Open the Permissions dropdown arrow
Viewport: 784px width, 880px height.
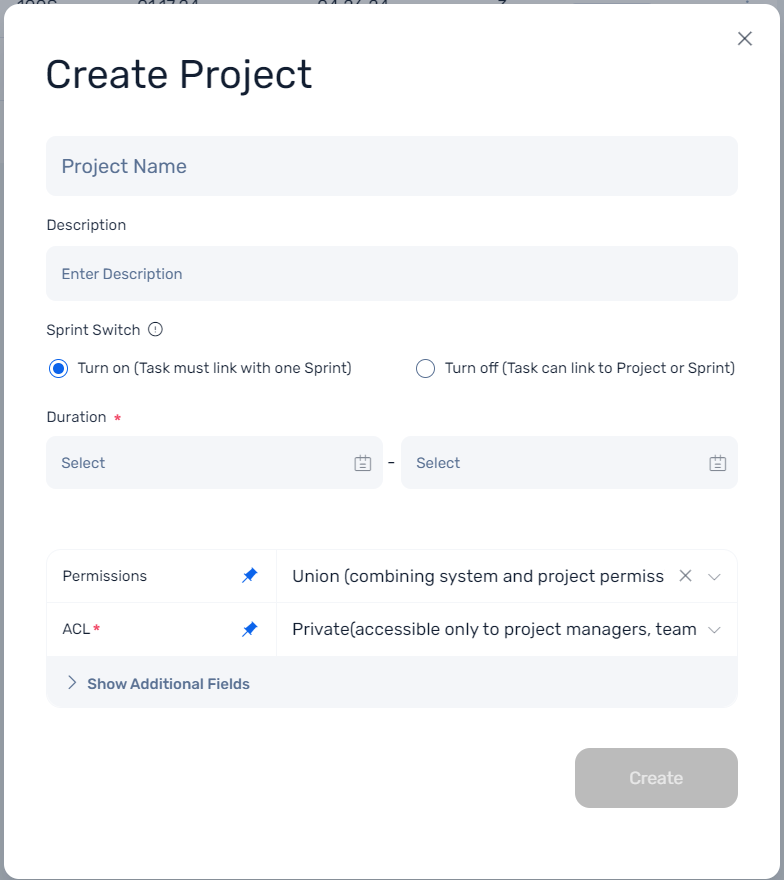coord(714,576)
